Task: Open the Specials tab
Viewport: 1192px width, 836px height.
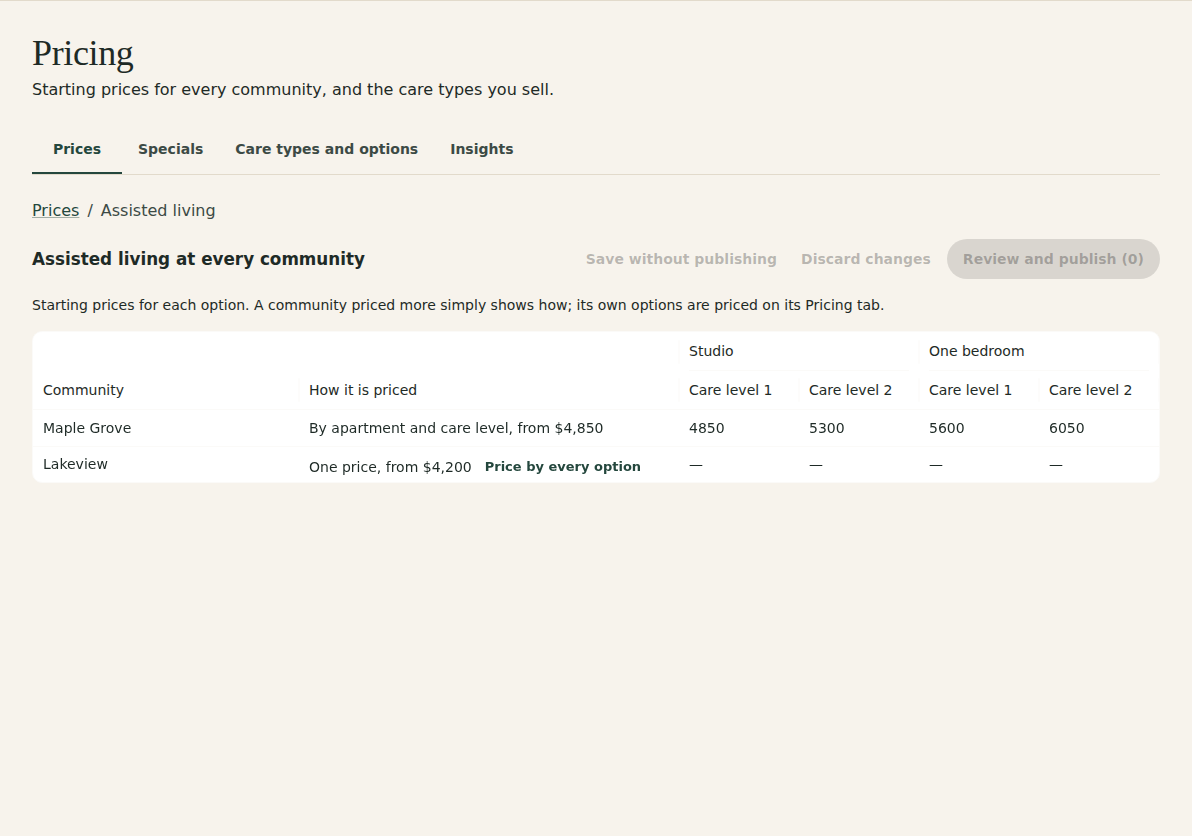Action: [170, 150]
